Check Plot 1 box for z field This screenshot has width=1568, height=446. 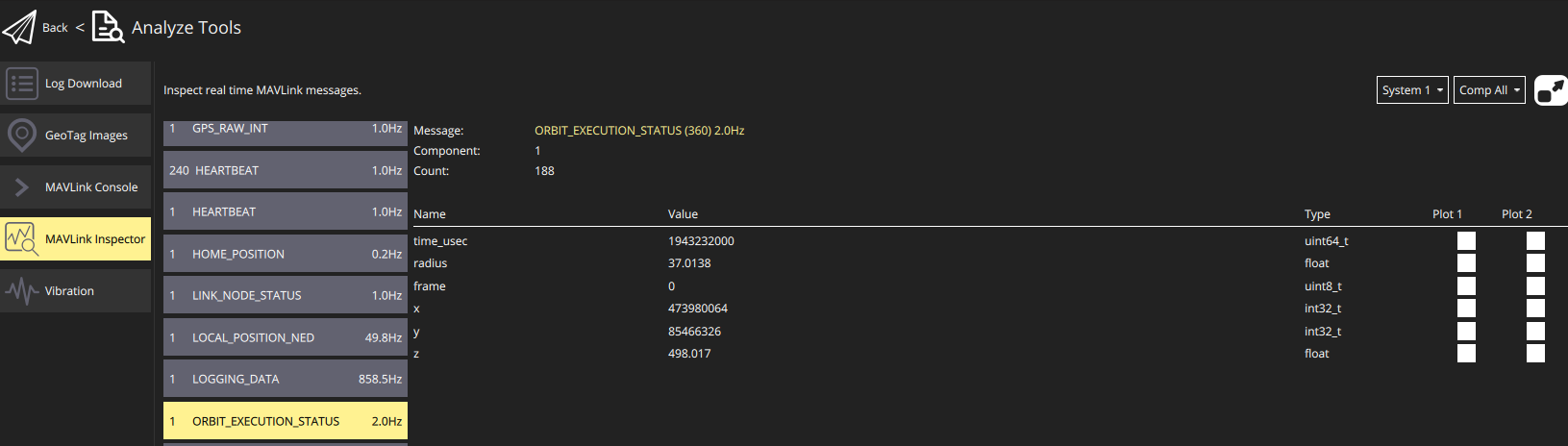[1466, 354]
